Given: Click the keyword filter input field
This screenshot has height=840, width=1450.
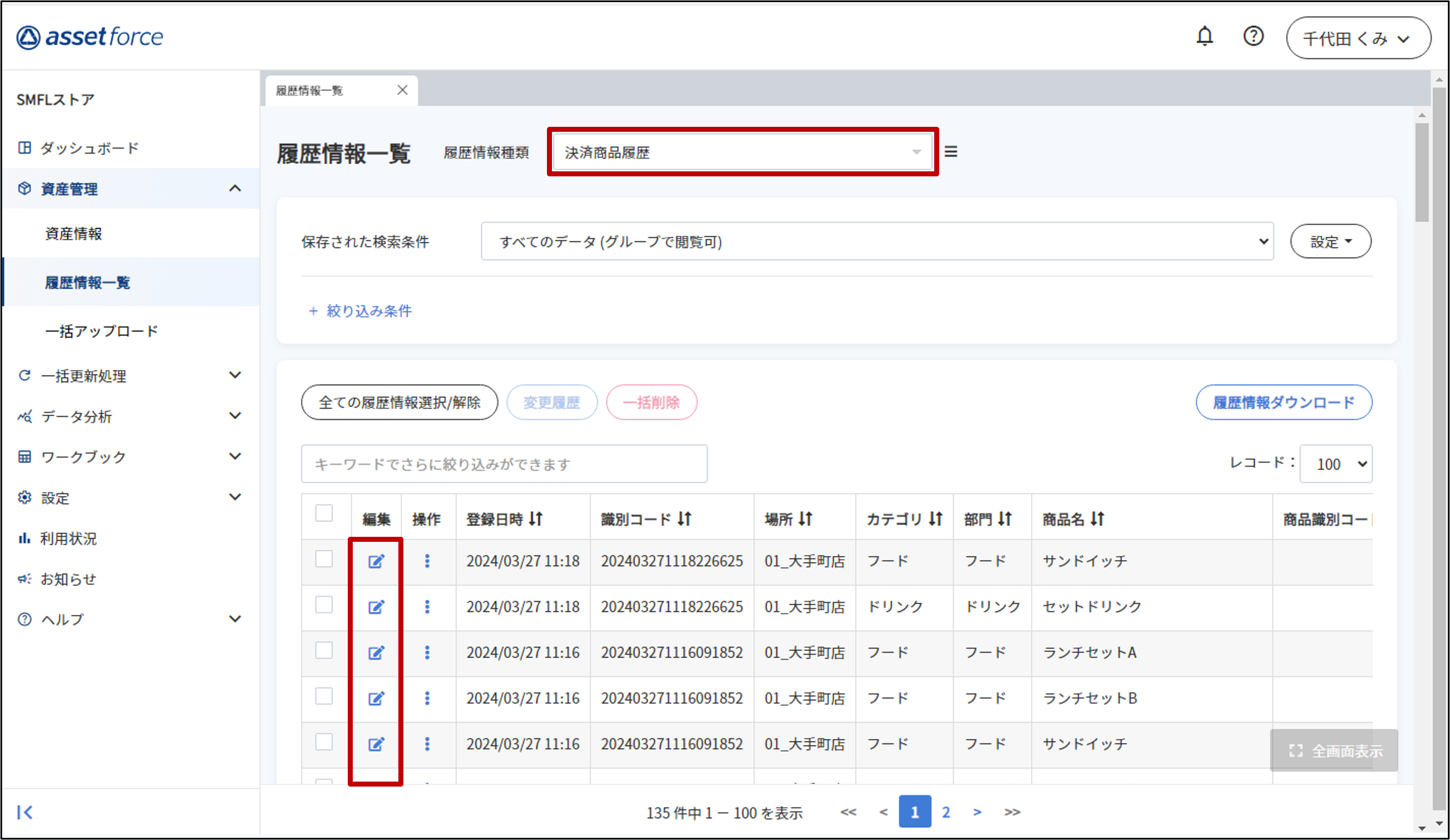Looking at the screenshot, I should (504, 464).
